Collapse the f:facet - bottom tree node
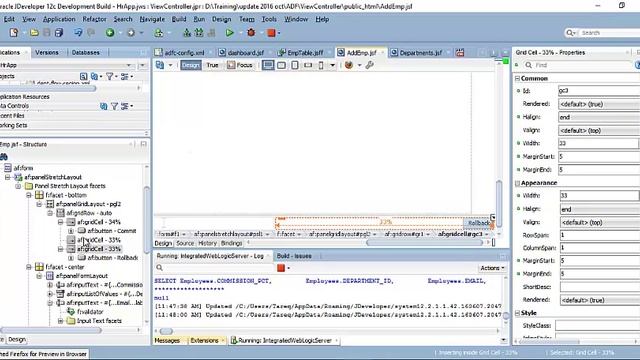The image size is (640, 360). 29,195
